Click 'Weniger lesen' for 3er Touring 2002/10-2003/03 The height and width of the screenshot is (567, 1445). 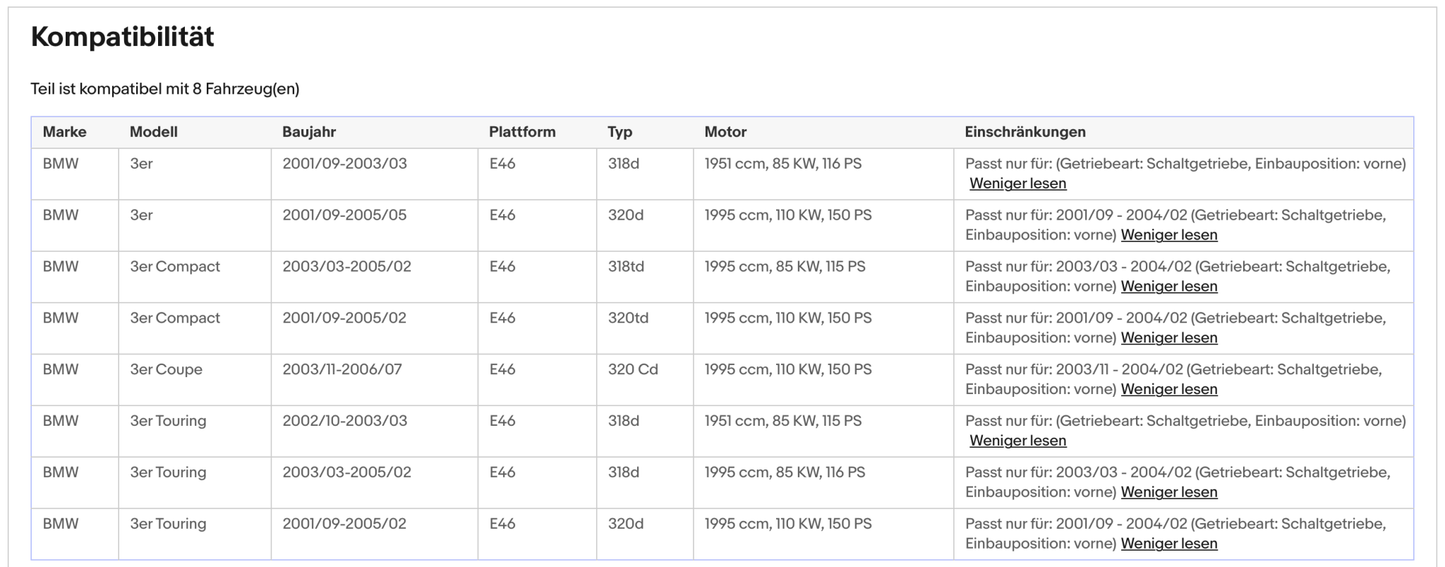pos(1017,441)
